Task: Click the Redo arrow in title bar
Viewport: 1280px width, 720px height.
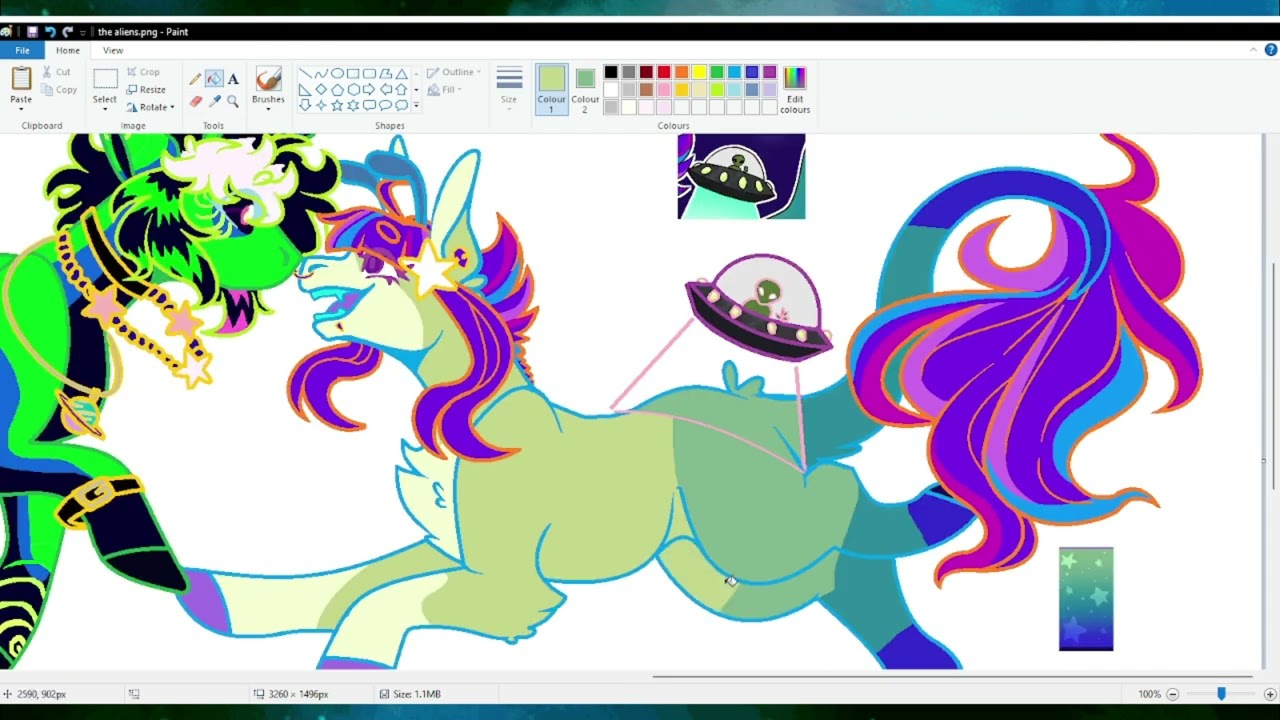Action: (x=67, y=32)
